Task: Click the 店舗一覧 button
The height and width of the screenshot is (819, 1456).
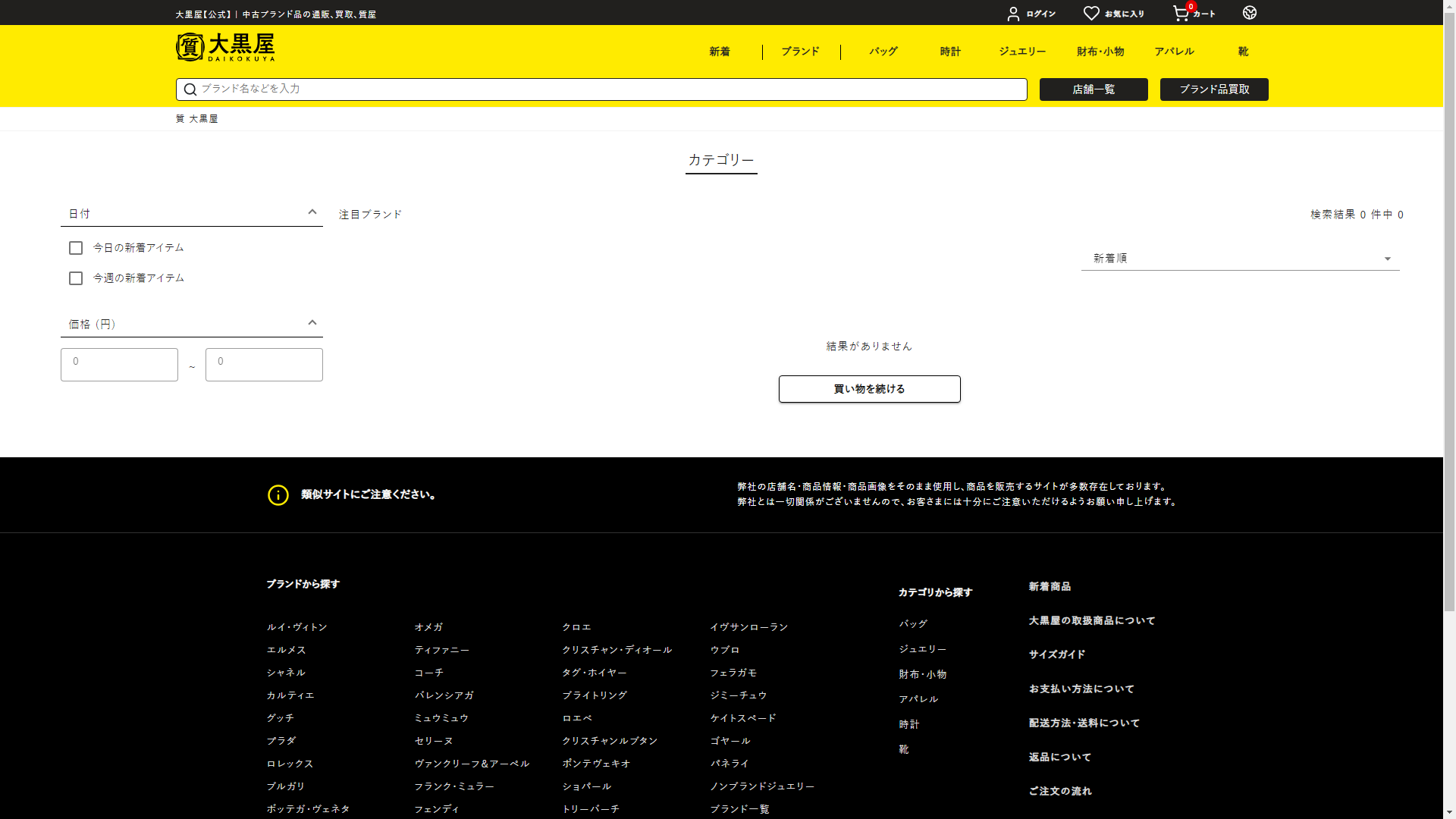Action: tap(1094, 89)
